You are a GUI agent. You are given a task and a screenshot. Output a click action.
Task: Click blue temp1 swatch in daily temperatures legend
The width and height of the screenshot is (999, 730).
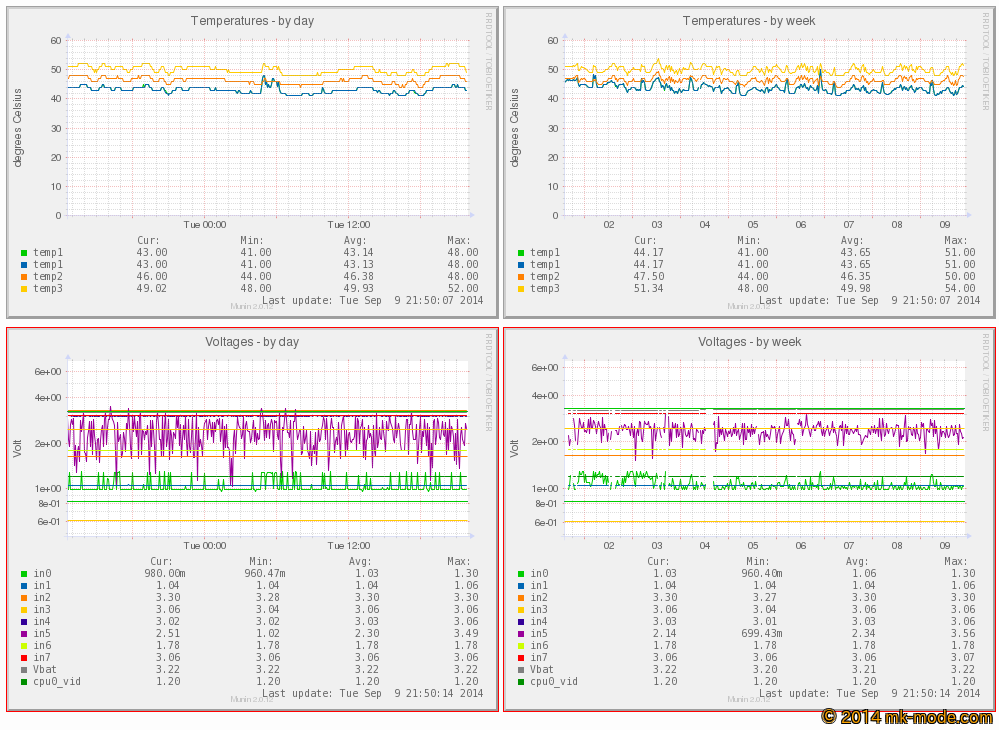[x=24, y=264]
